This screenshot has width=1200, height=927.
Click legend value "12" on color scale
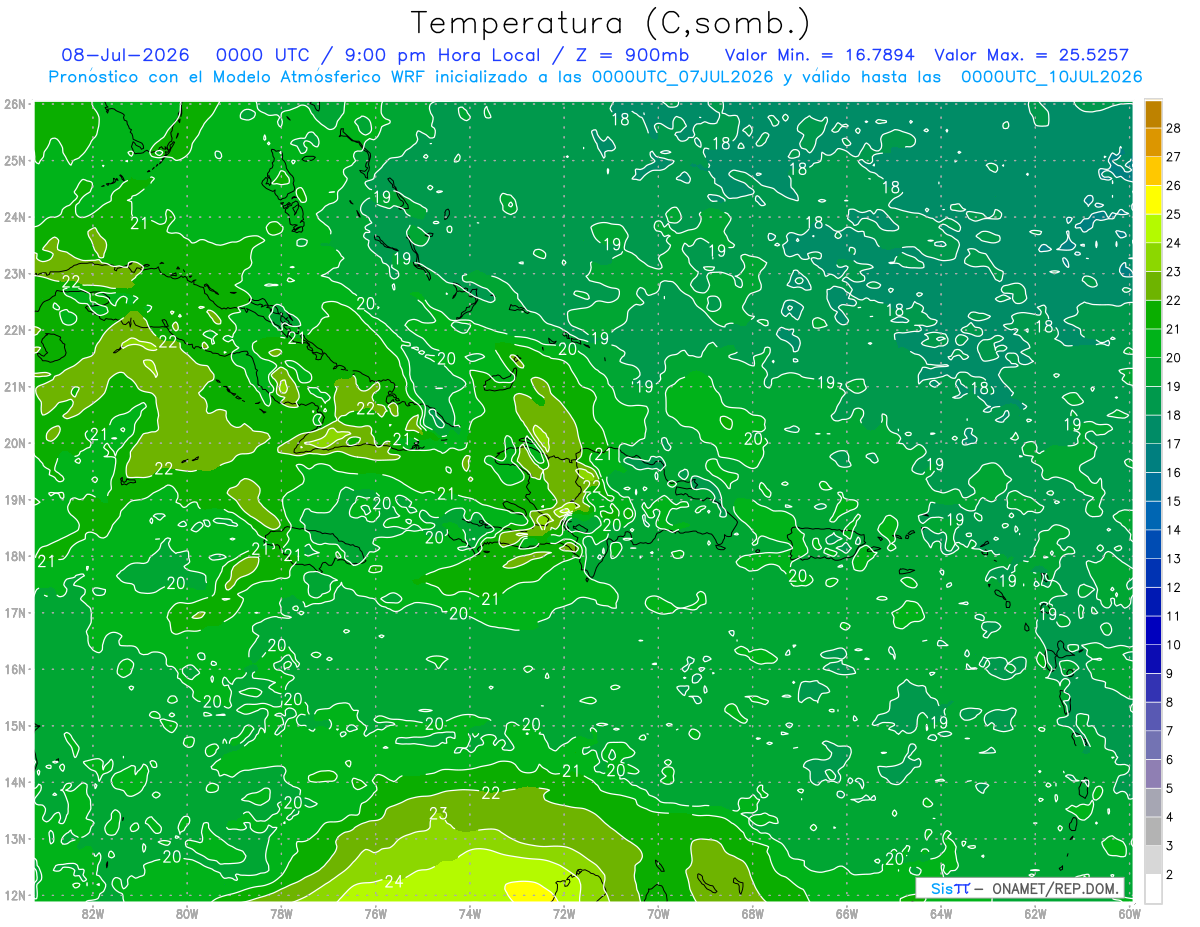point(1174,587)
